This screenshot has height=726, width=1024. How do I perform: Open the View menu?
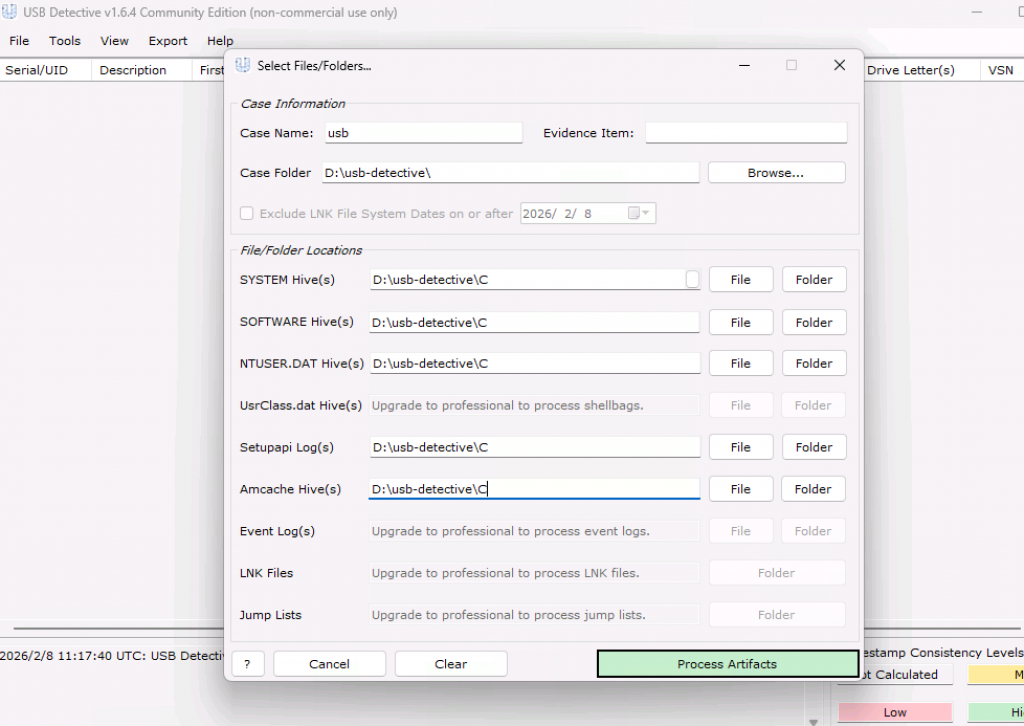(114, 41)
